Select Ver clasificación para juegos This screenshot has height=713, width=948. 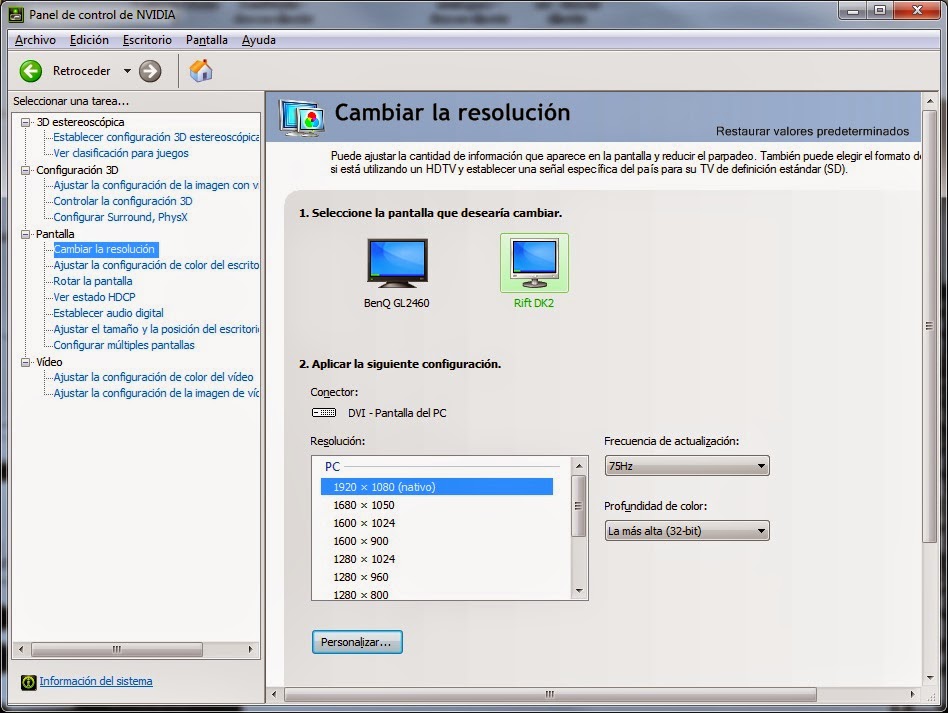(121, 153)
